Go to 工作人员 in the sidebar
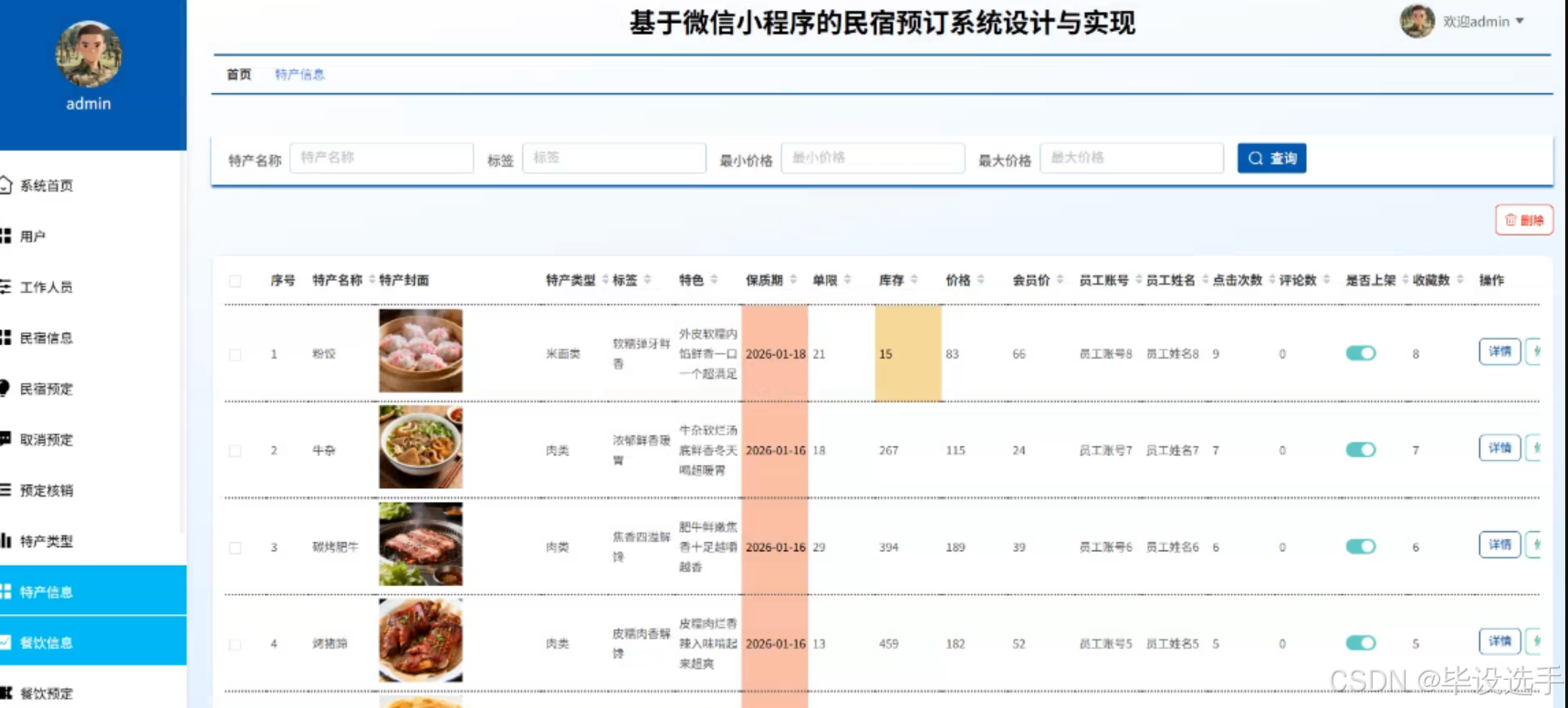 click(x=47, y=287)
